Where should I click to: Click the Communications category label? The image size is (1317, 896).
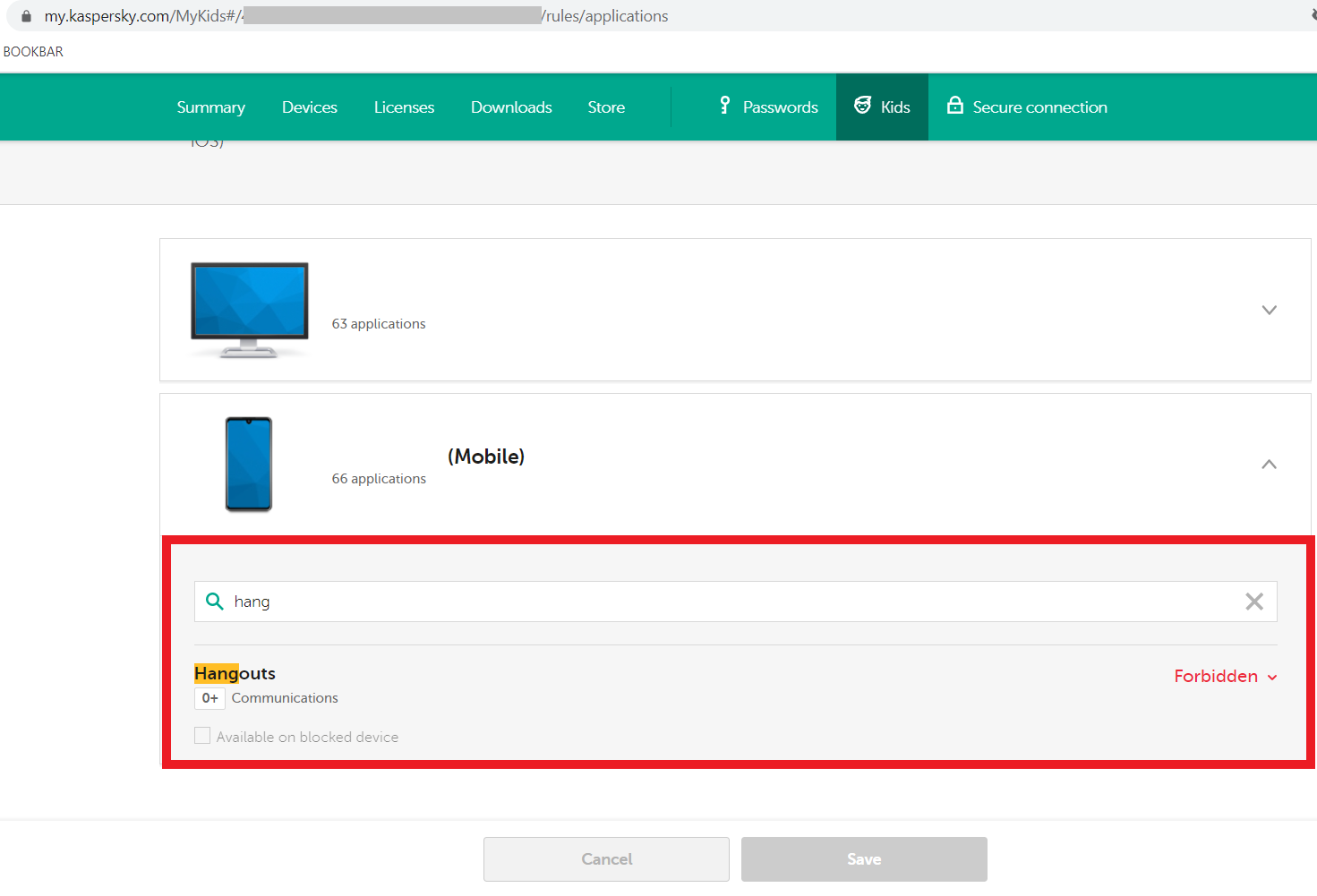coord(285,698)
